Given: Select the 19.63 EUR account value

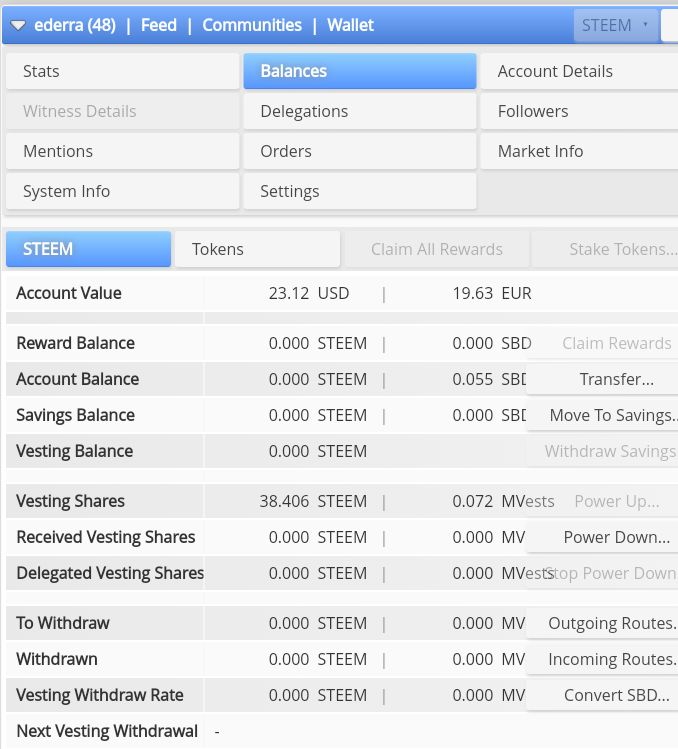Looking at the screenshot, I should (x=492, y=293).
